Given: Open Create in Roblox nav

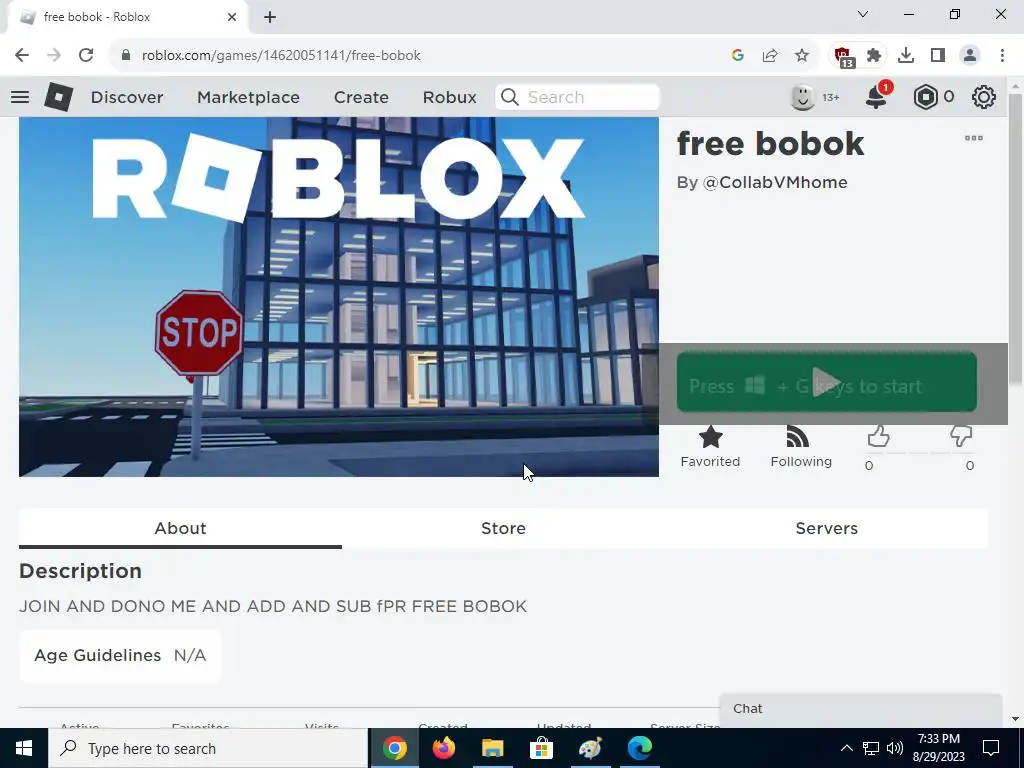Looking at the screenshot, I should pyautogui.click(x=361, y=97).
